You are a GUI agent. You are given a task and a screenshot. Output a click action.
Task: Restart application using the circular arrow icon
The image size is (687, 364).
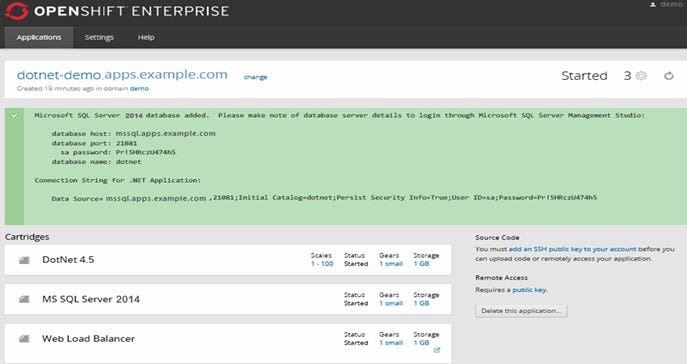tap(669, 76)
